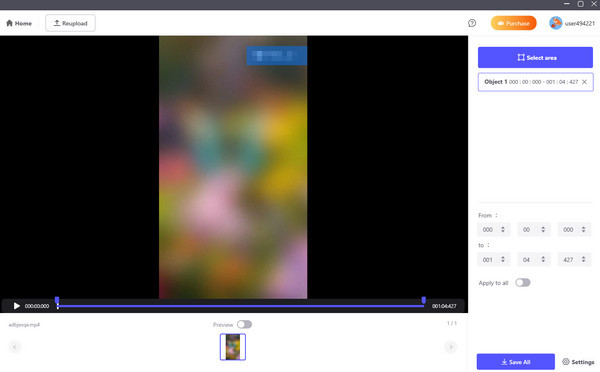Adjust the From minutes stepper arrows
The width and height of the screenshot is (600, 372).
pyautogui.click(x=503, y=230)
